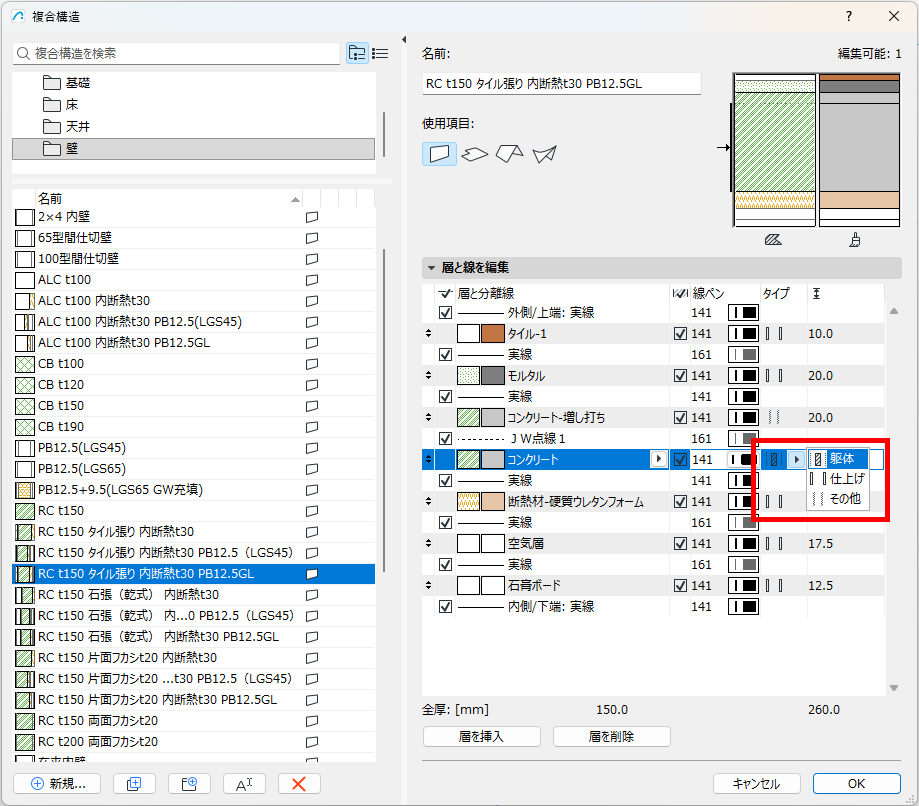Select the roof usage icon
This screenshot has height=806, width=919.
509,154
